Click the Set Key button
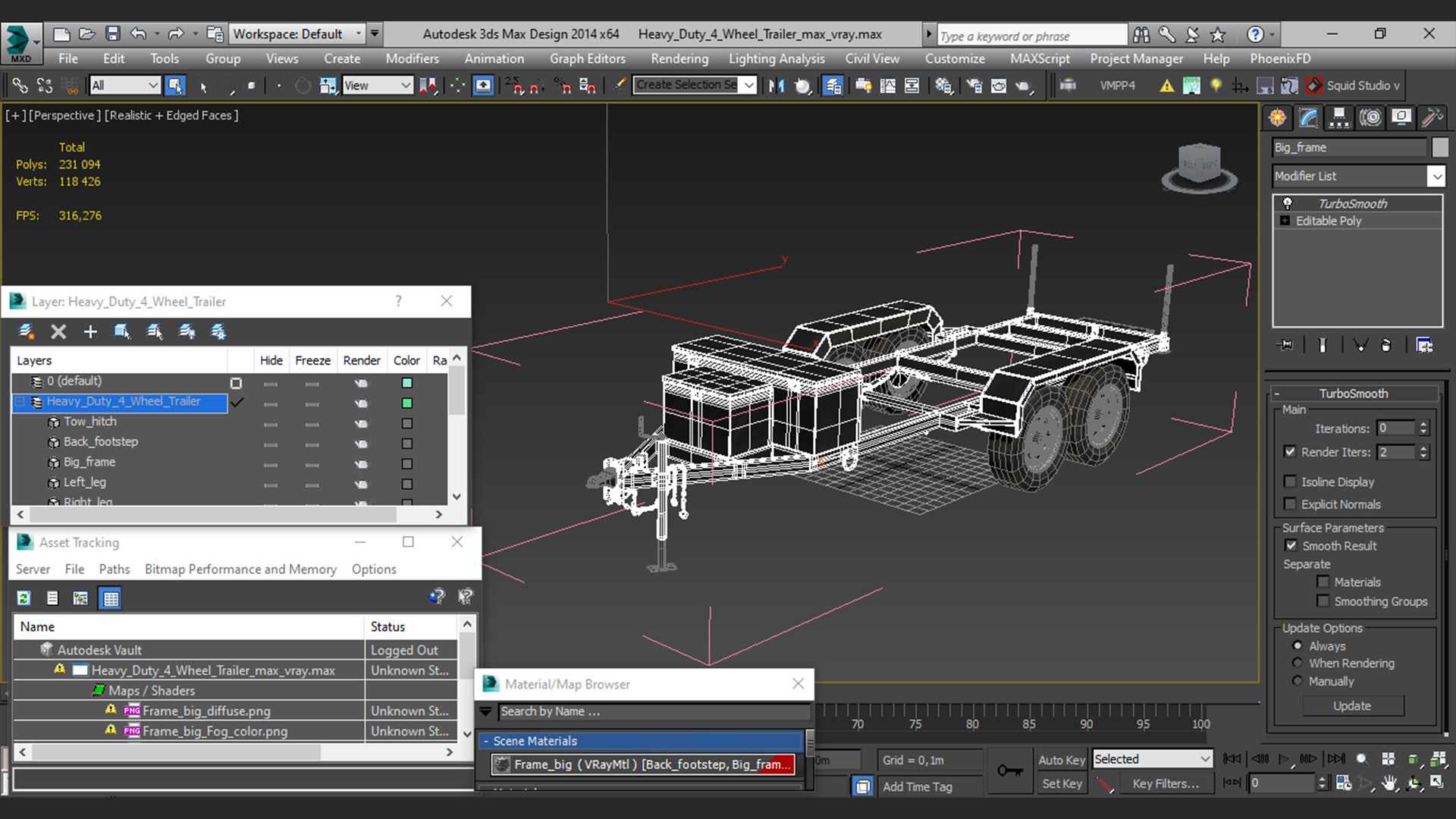 [1062, 783]
